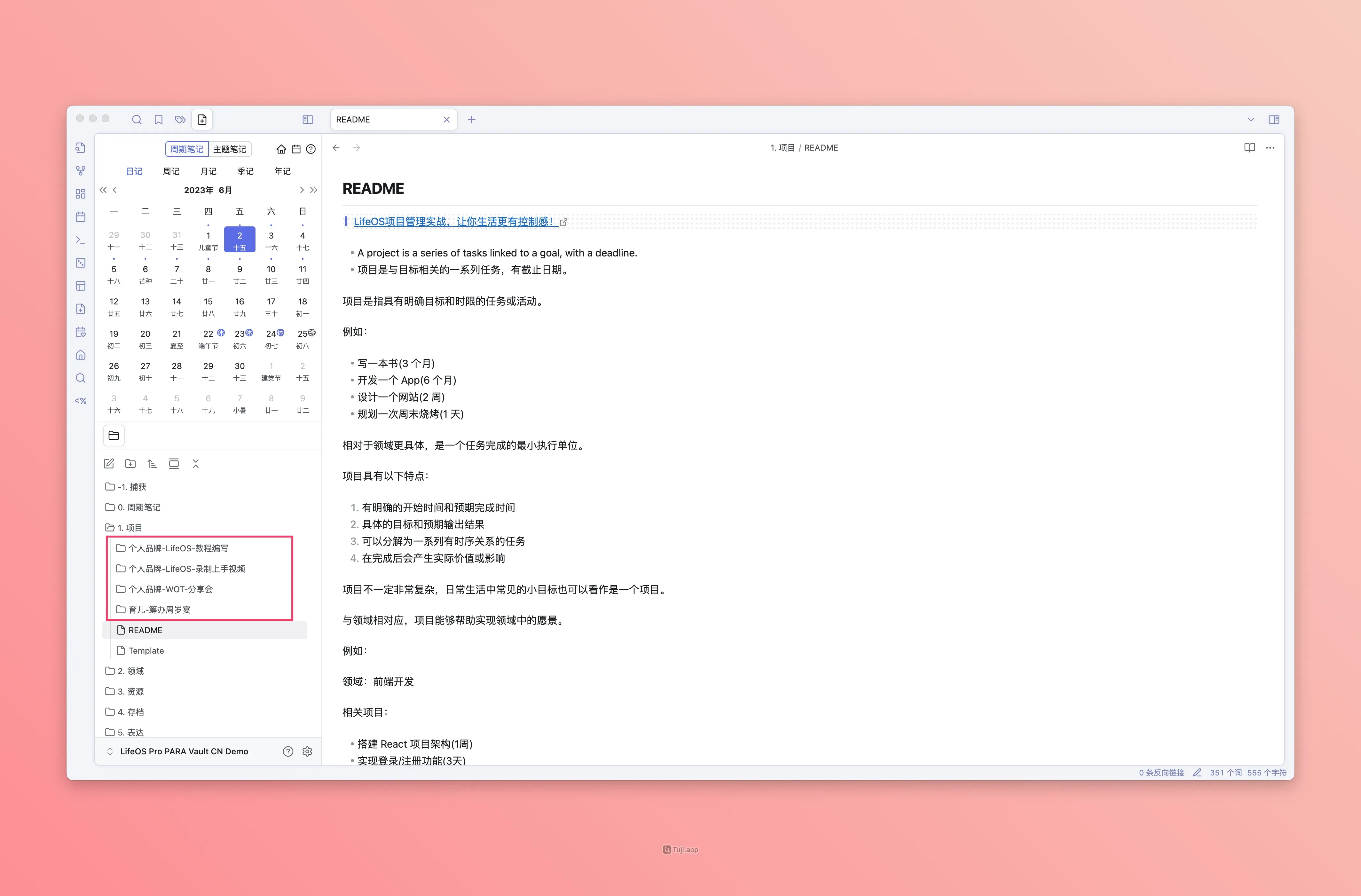Open the graph view ribbon icon
This screenshot has height=896, width=1361.
coord(81,170)
